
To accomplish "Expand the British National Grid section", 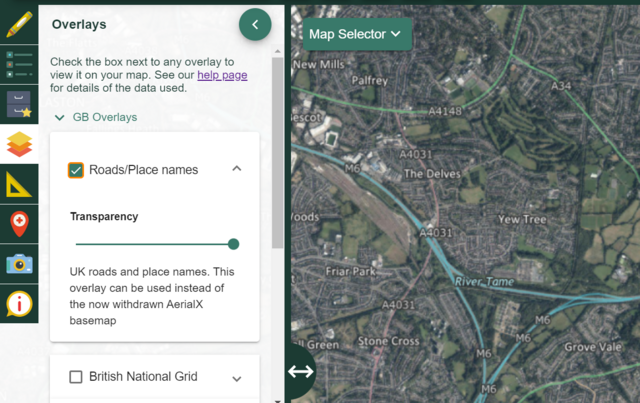I will pyautogui.click(x=237, y=378).
